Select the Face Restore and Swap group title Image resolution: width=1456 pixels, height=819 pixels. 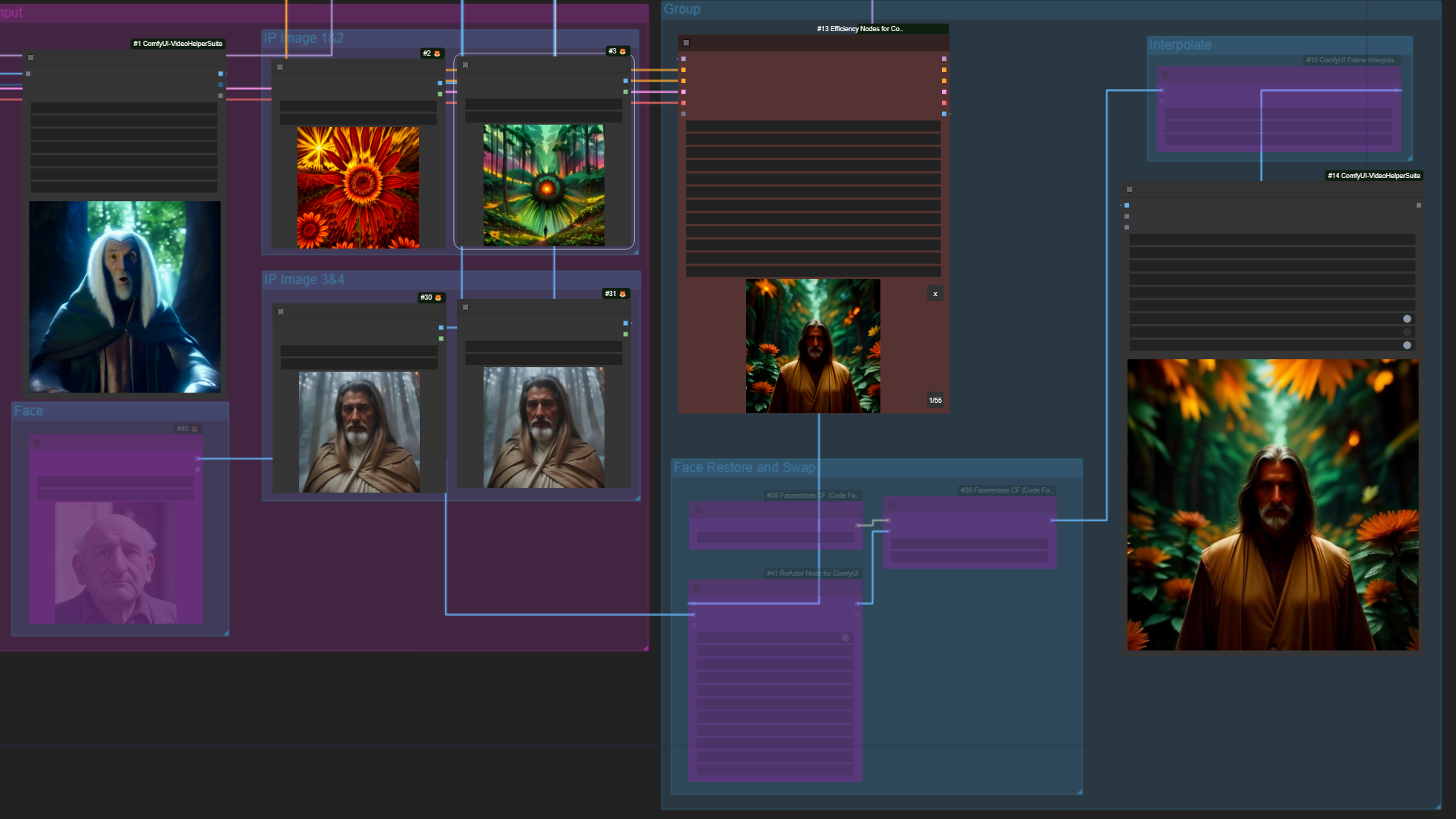(x=744, y=467)
